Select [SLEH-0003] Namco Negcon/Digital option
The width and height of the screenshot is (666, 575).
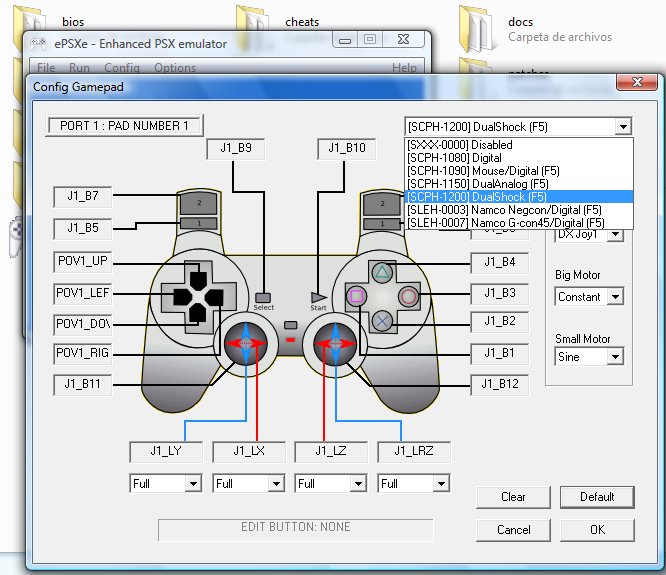point(519,210)
